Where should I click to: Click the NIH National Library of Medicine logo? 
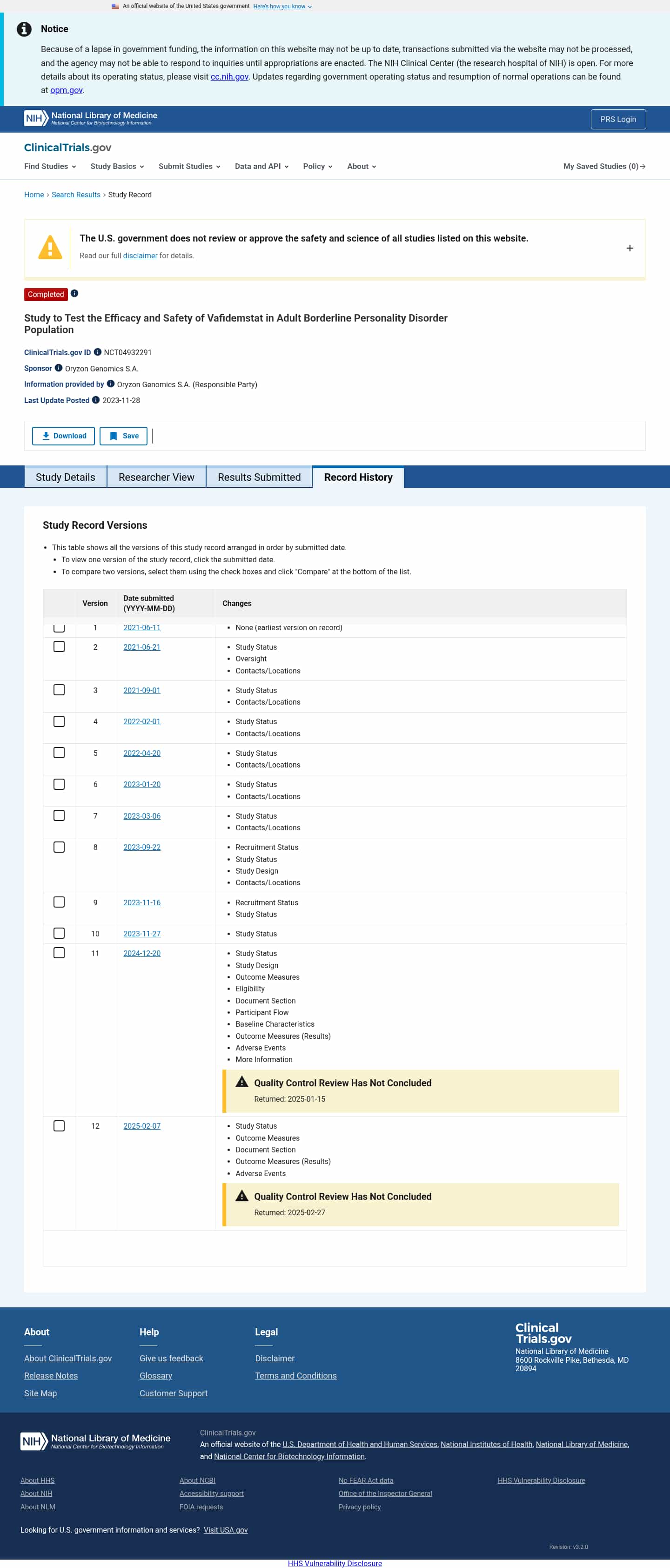click(x=91, y=118)
